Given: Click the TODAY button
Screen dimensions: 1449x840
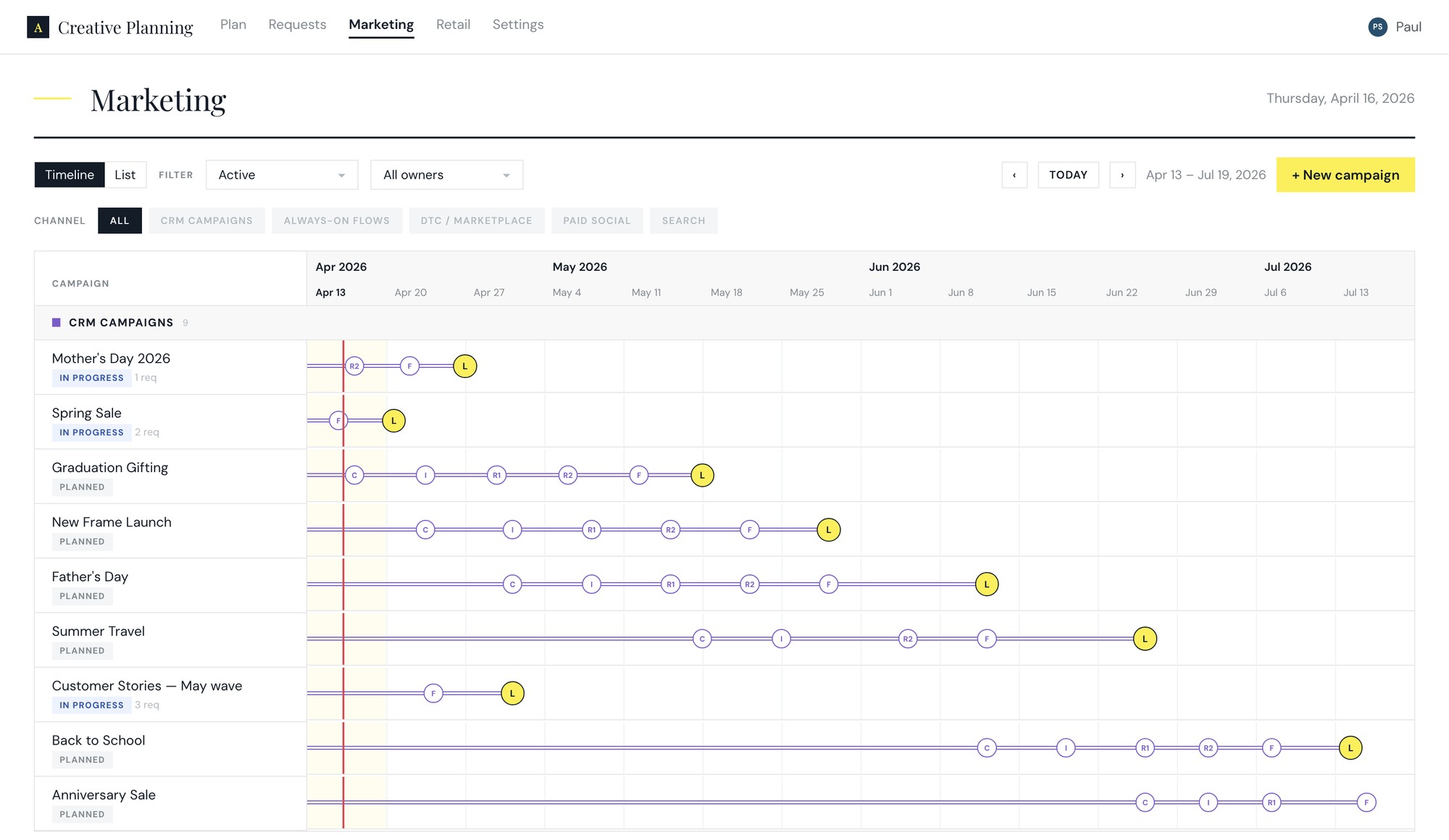Looking at the screenshot, I should [x=1069, y=175].
